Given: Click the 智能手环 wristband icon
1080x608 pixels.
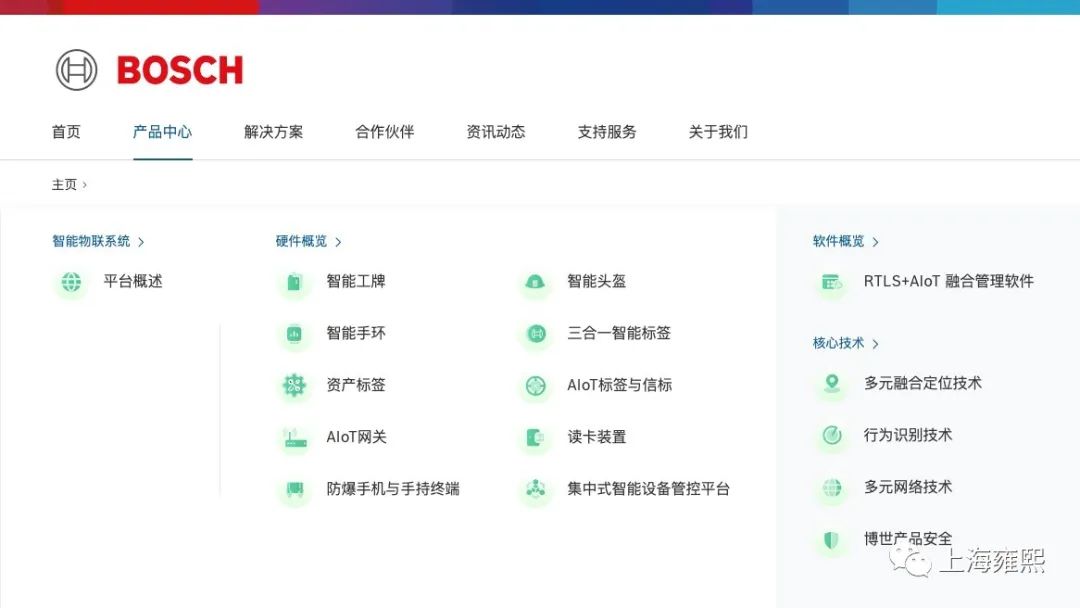Looking at the screenshot, I should click(294, 334).
